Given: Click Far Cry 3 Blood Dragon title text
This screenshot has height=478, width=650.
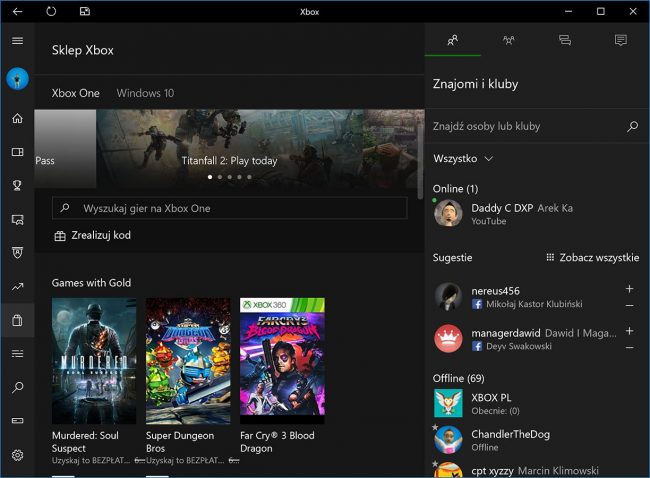Looking at the screenshot, I should pyautogui.click(x=277, y=442).
